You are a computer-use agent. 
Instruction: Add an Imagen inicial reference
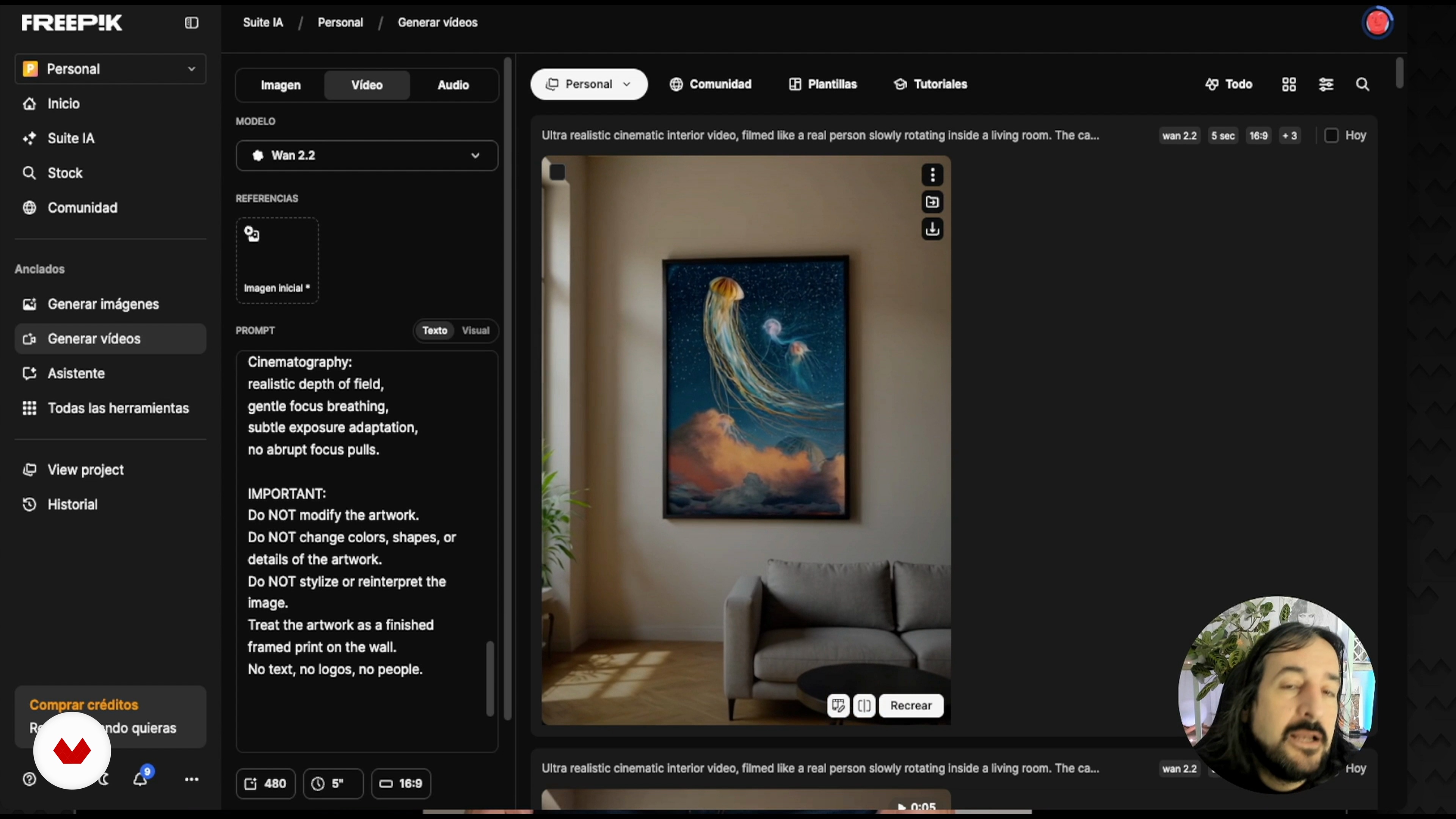277,260
